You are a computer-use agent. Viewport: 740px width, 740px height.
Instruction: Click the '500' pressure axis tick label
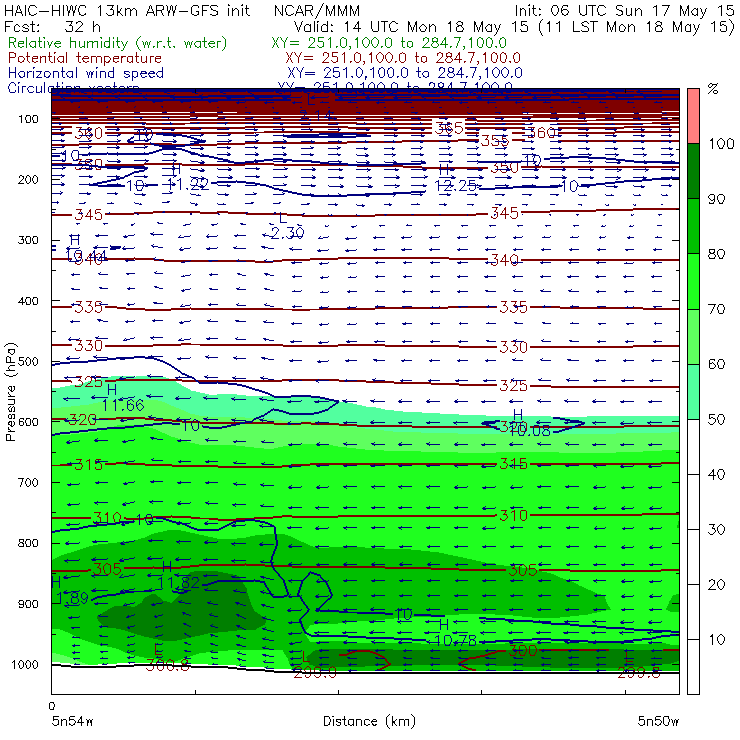point(28,361)
